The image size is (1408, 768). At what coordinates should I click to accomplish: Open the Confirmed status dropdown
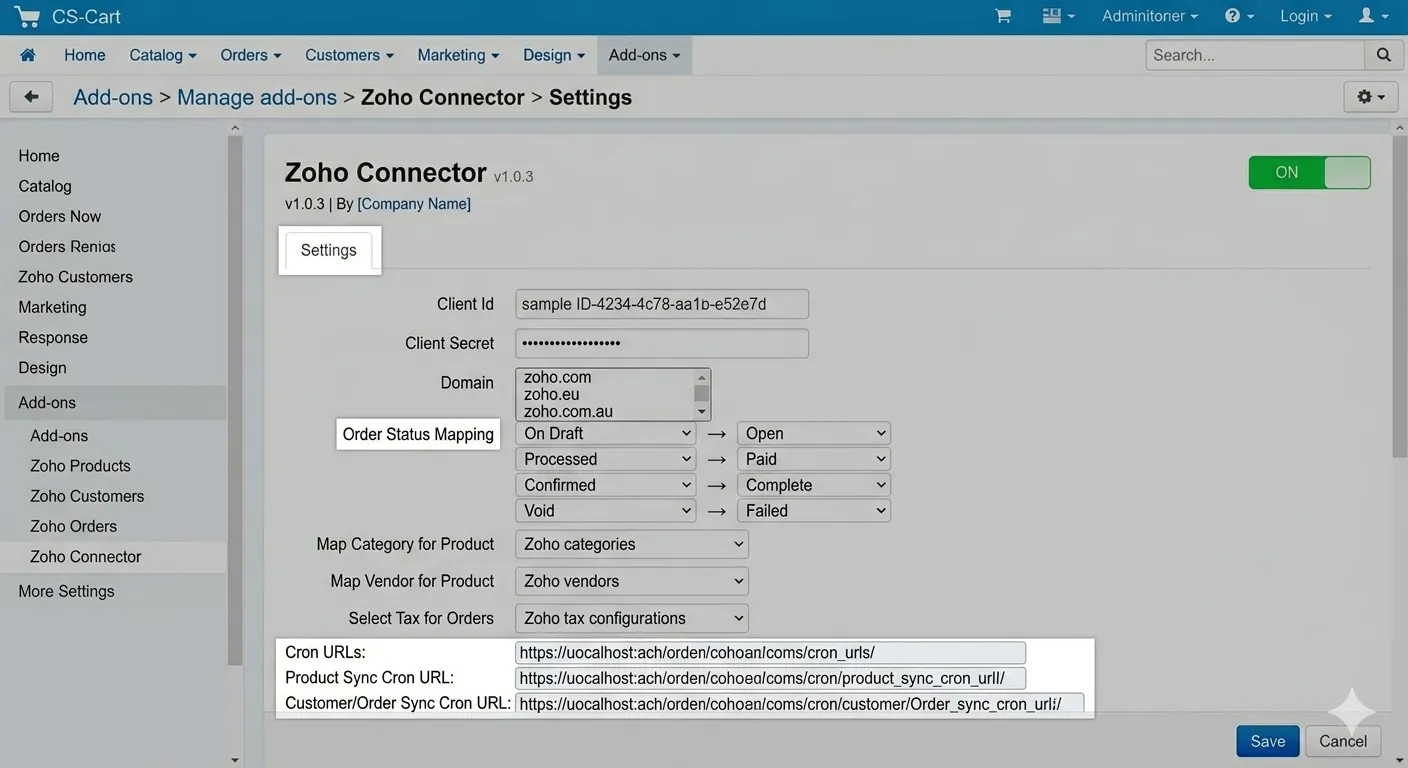[x=606, y=485]
